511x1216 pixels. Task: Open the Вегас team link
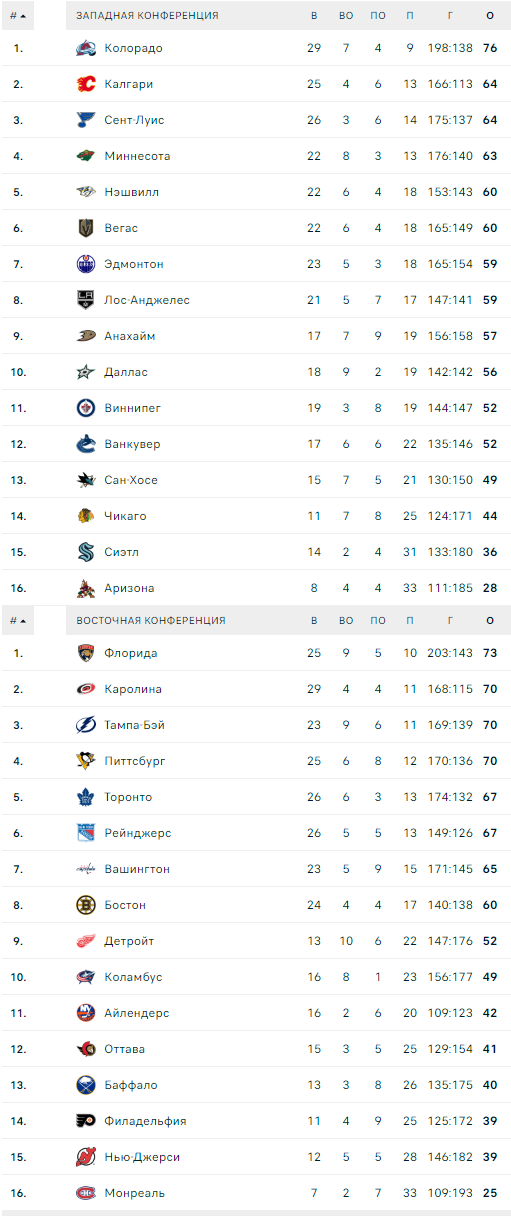click(121, 228)
